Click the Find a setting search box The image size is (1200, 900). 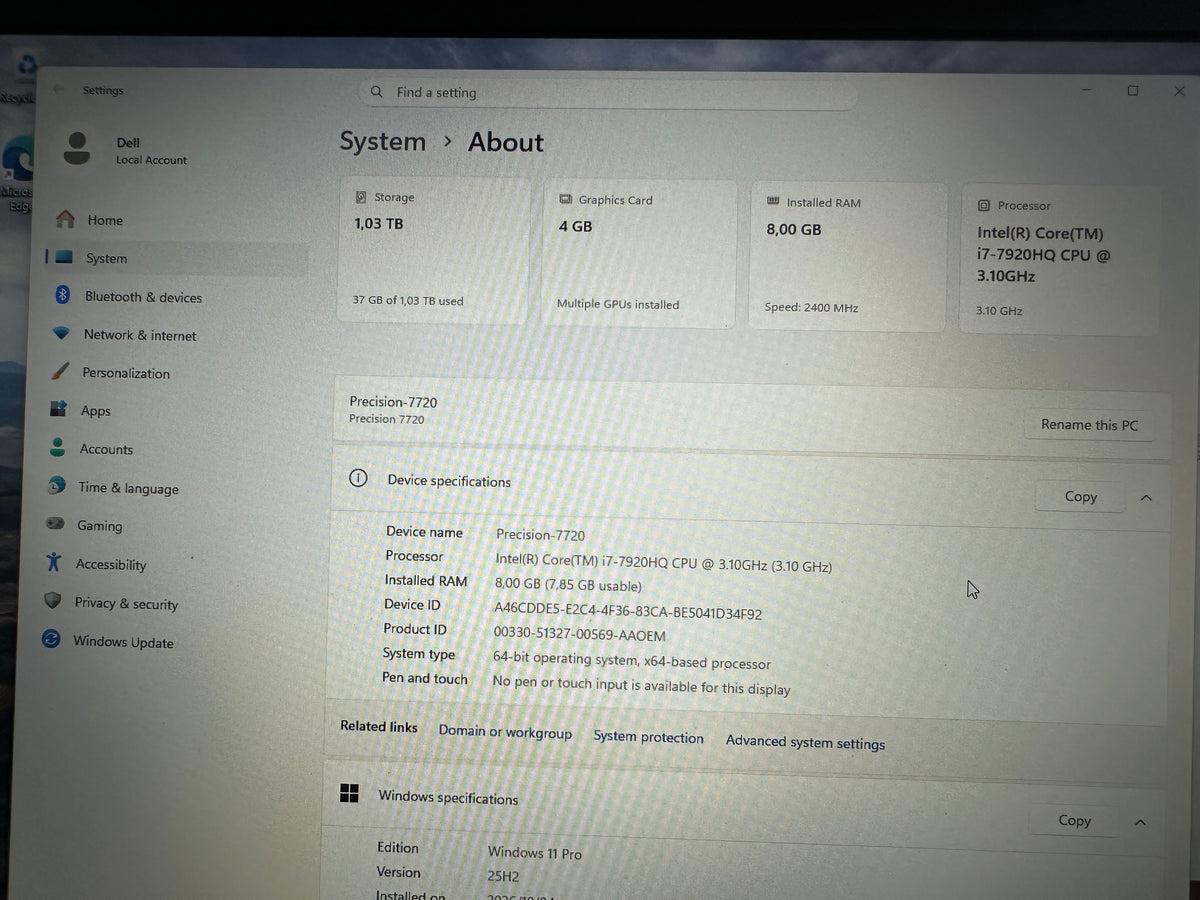[x=608, y=93]
